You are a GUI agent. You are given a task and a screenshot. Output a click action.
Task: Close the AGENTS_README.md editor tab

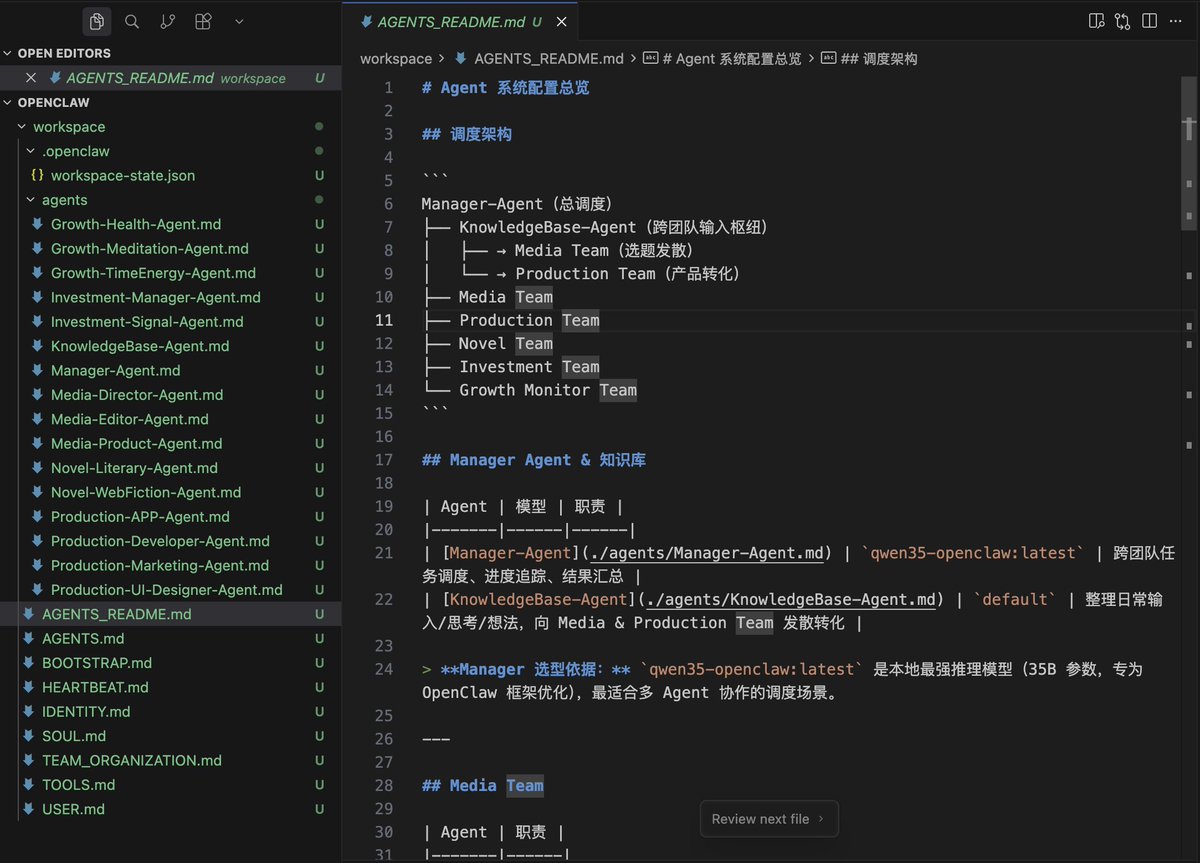(562, 22)
